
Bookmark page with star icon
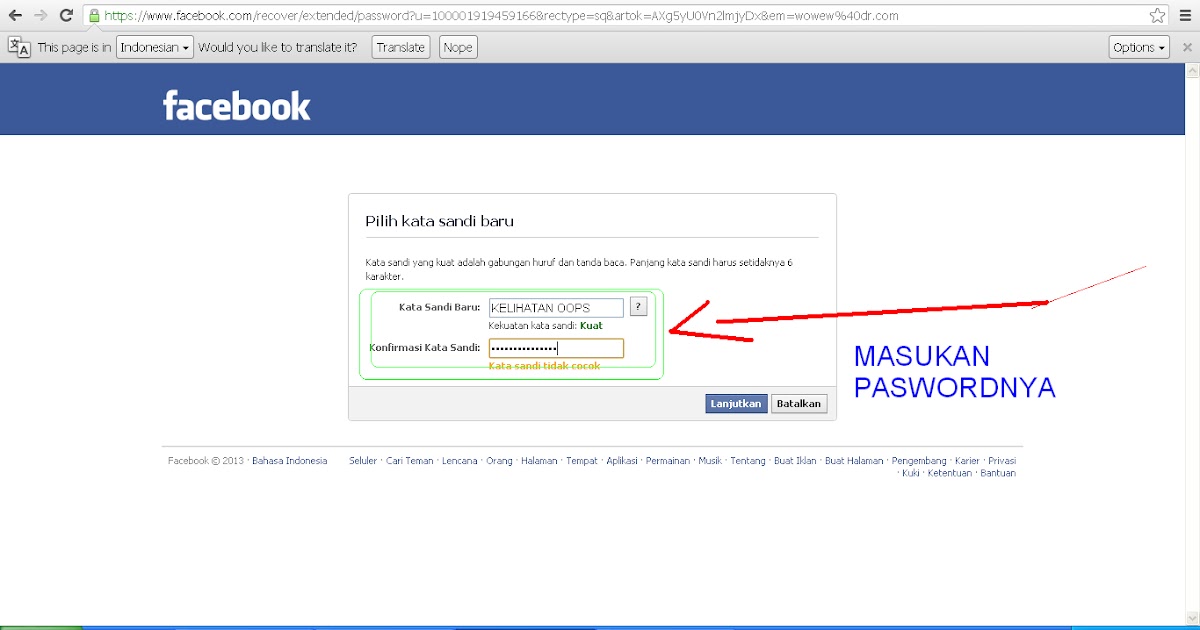click(x=1157, y=16)
